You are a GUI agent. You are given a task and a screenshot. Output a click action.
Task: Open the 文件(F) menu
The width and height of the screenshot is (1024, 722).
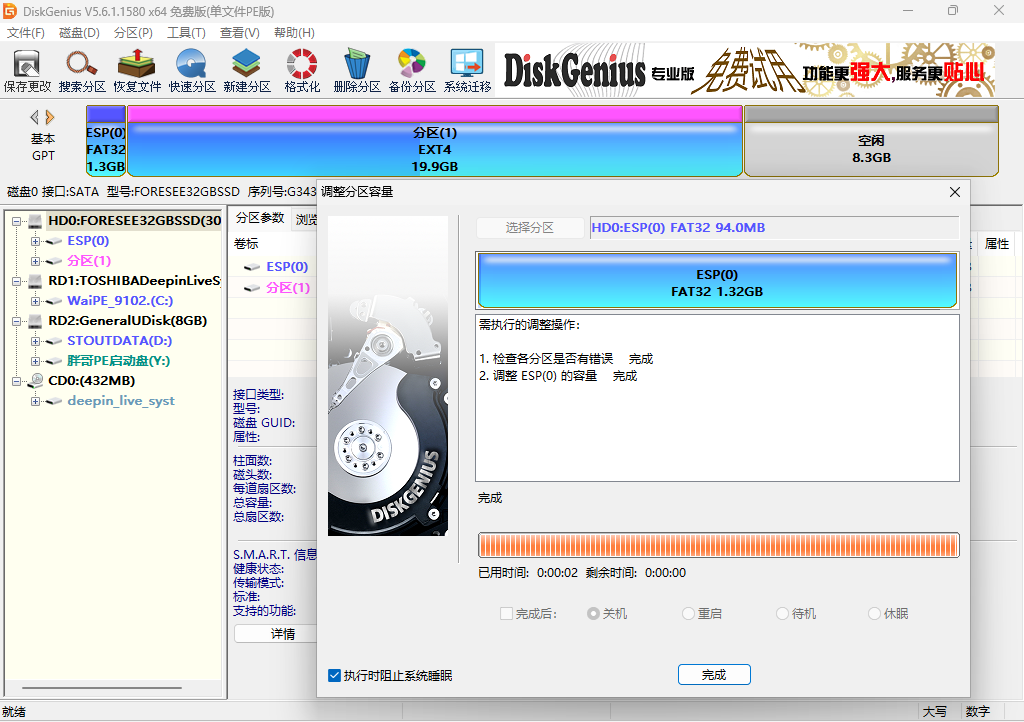[x=25, y=33]
